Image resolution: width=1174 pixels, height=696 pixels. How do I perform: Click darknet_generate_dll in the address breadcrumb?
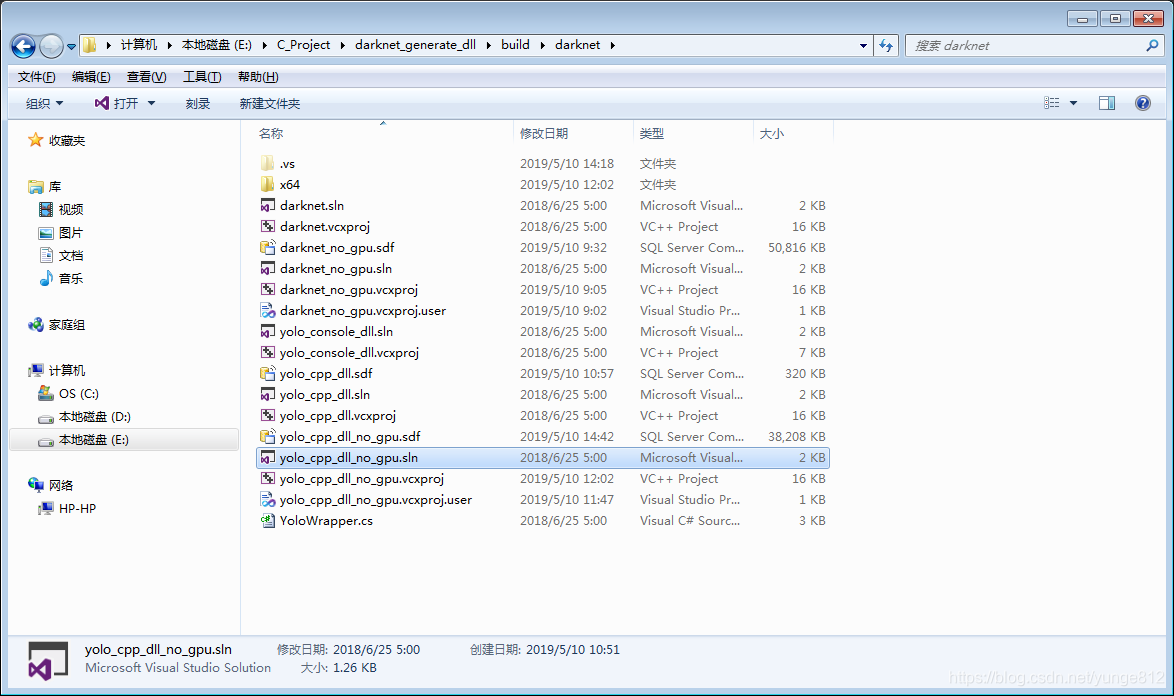[416, 45]
